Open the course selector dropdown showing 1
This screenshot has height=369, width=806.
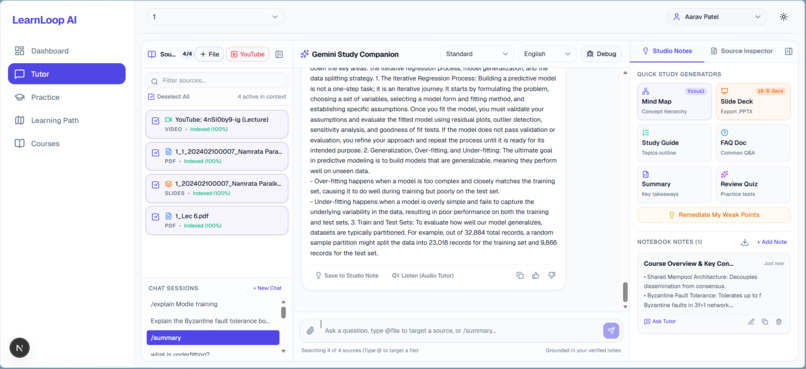tap(215, 17)
